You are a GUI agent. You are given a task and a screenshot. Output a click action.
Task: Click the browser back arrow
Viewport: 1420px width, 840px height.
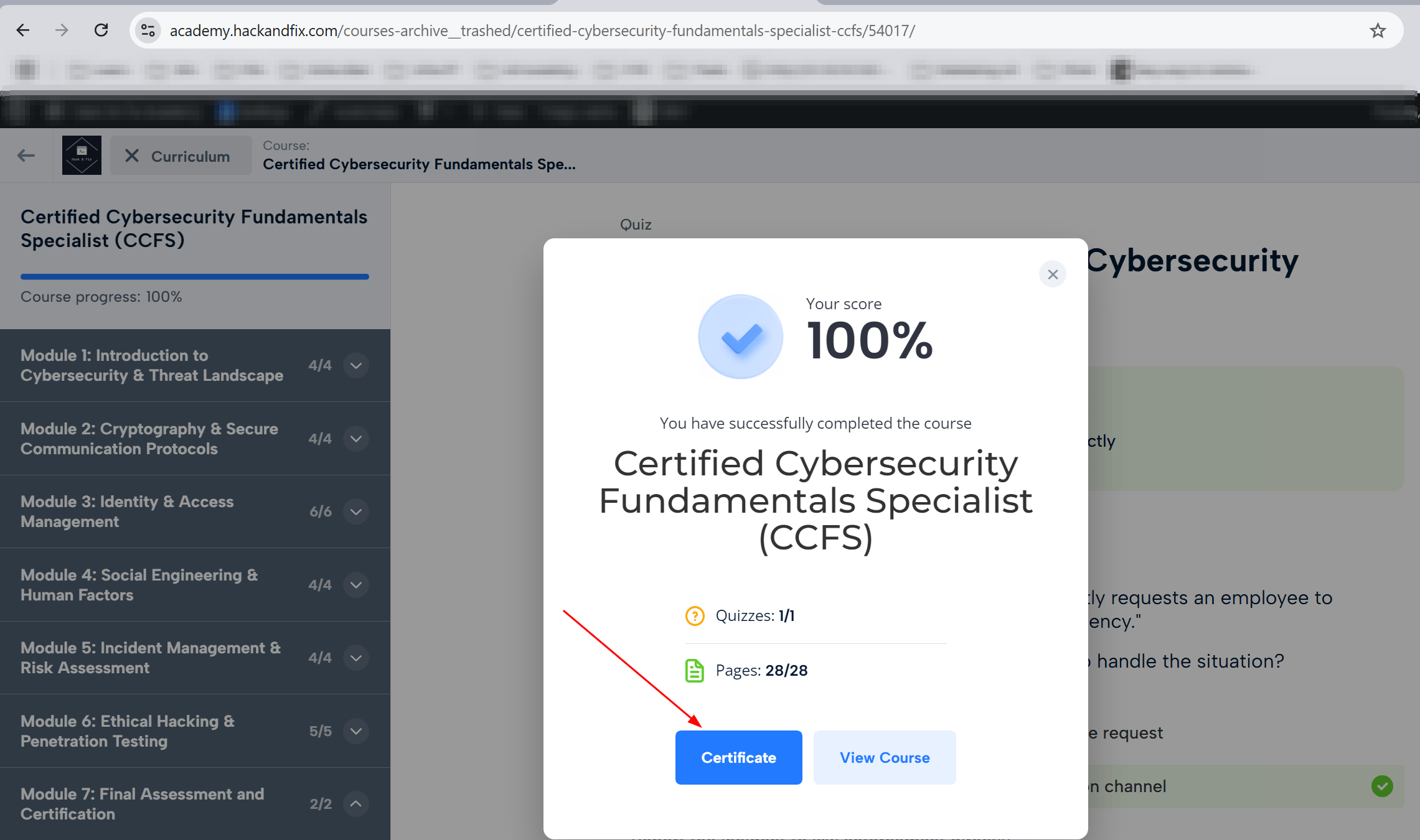(23, 30)
